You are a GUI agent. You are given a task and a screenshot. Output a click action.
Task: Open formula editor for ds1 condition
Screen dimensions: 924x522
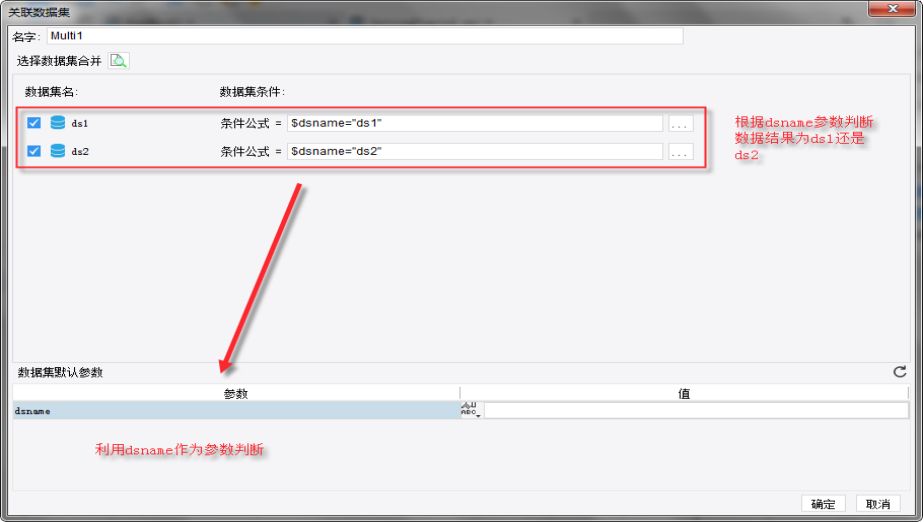tap(681, 124)
